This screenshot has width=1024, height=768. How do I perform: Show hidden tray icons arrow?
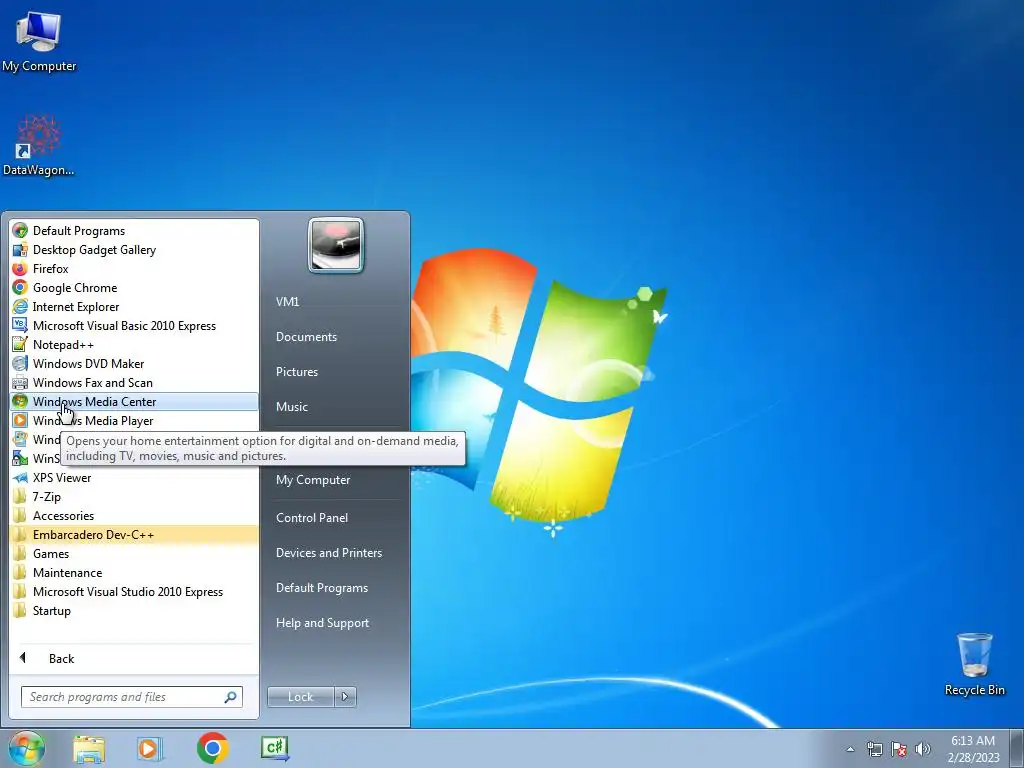click(x=850, y=749)
